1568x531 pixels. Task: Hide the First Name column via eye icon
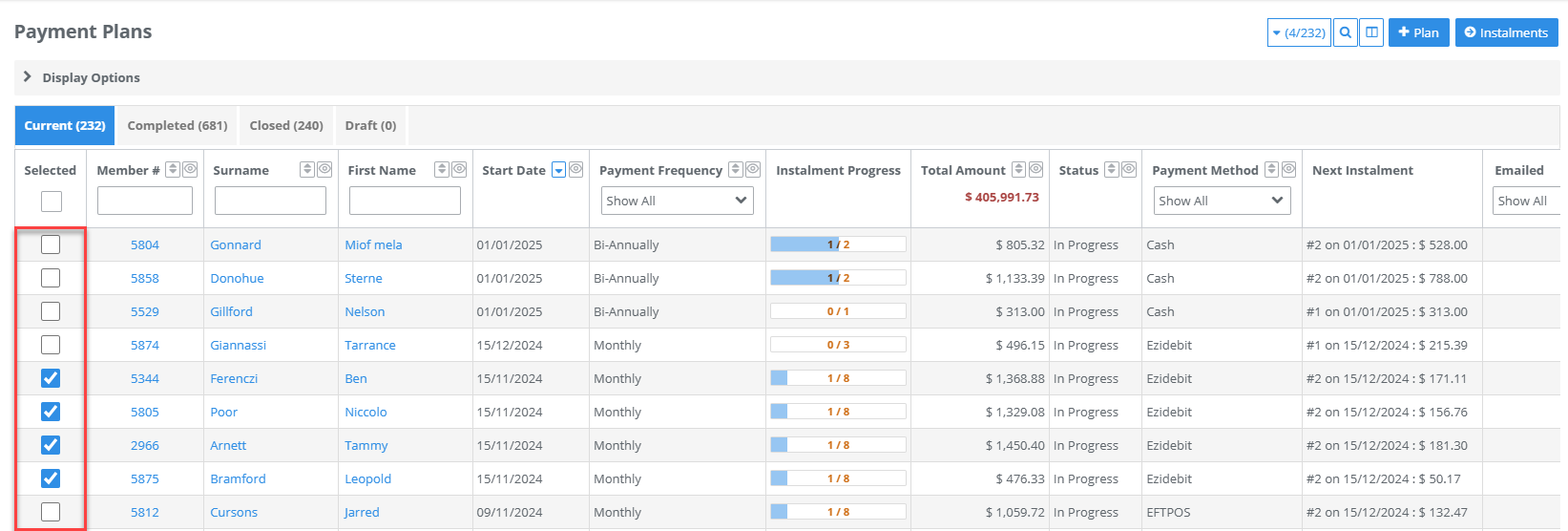click(459, 169)
